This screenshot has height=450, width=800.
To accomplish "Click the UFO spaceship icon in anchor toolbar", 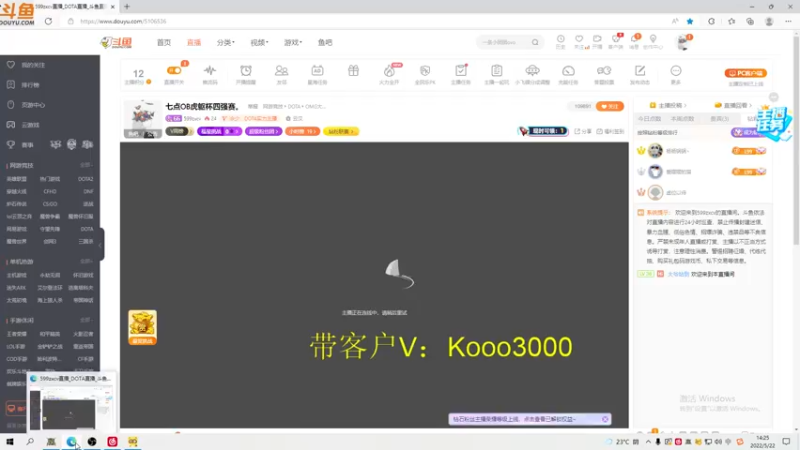I will click(532, 70).
